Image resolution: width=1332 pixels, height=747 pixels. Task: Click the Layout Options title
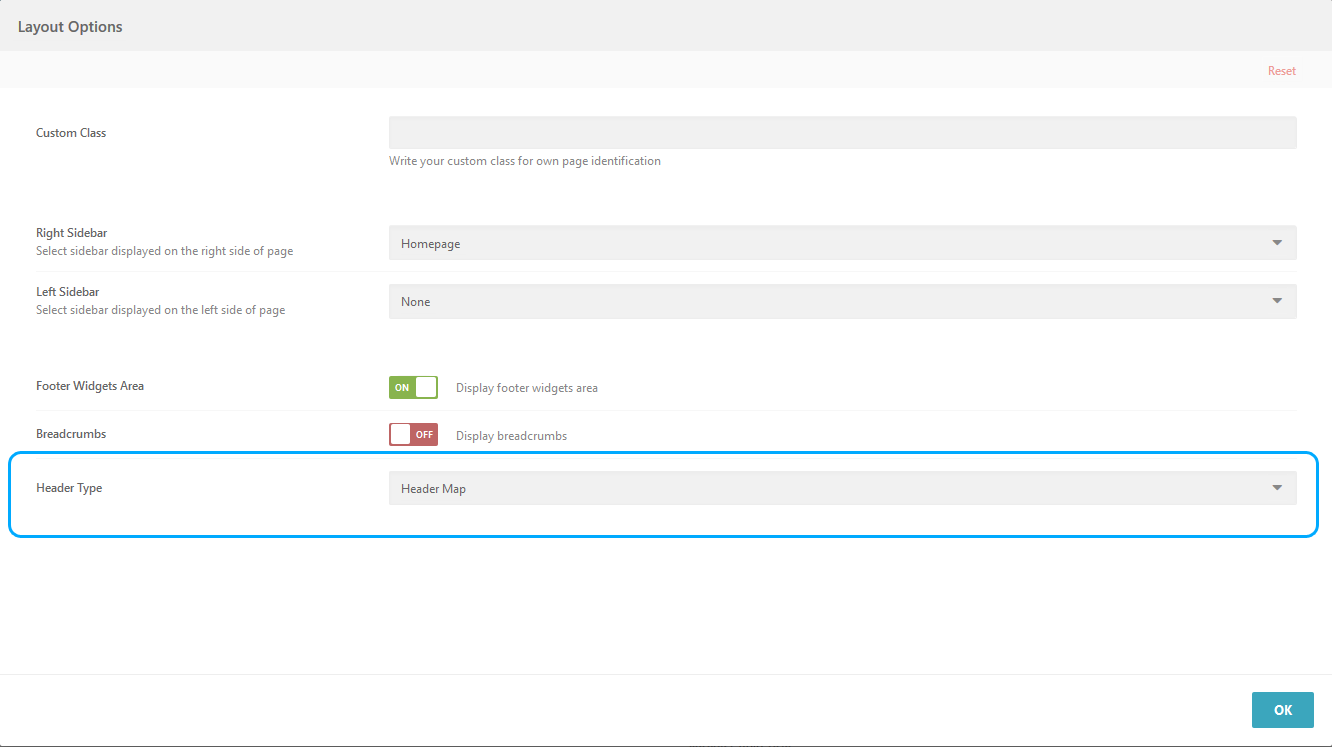(70, 27)
